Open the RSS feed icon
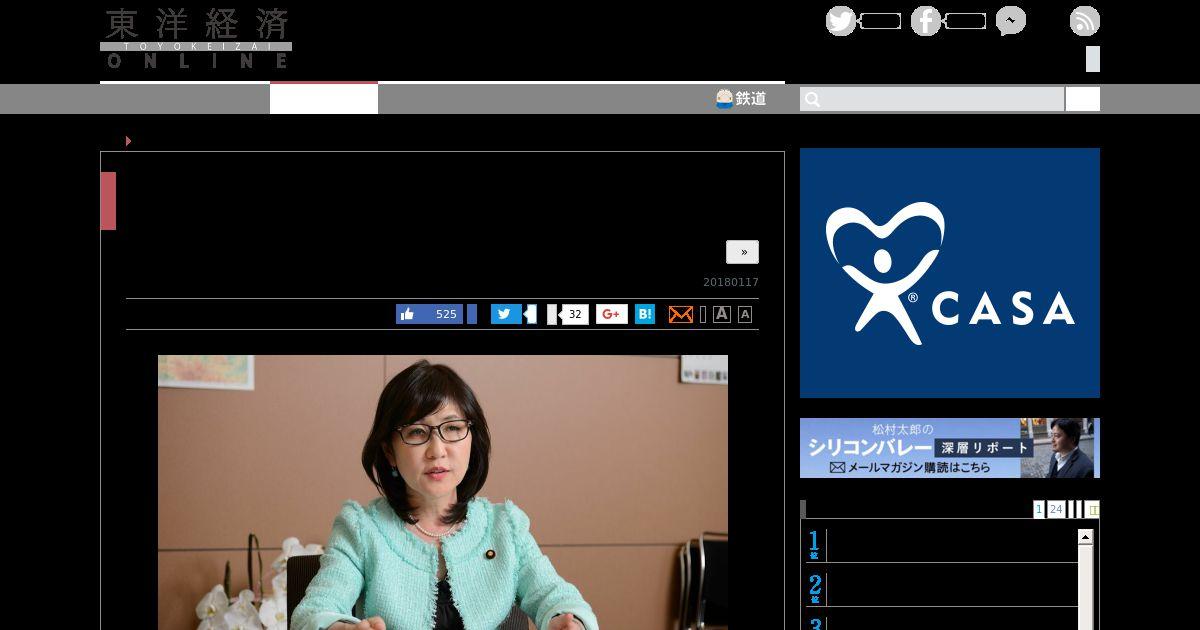1200x630 pixels. pos(1085,21)
